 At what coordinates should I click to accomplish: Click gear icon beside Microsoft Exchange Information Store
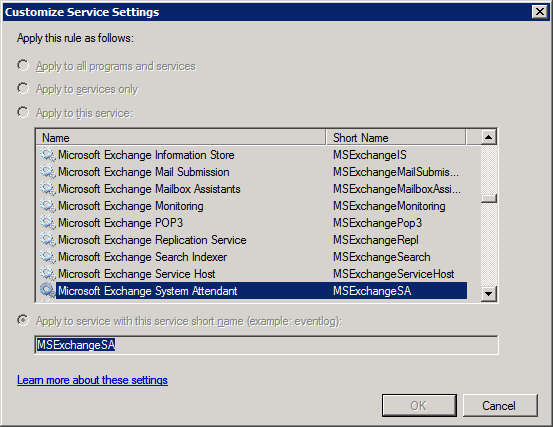48,155
